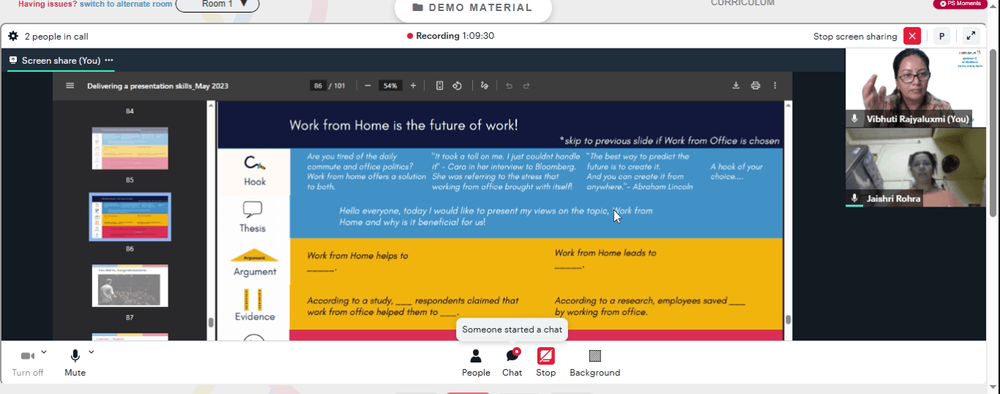
Task: Click 'Someone started a chat' tooltip
Action: pos(512,330)
